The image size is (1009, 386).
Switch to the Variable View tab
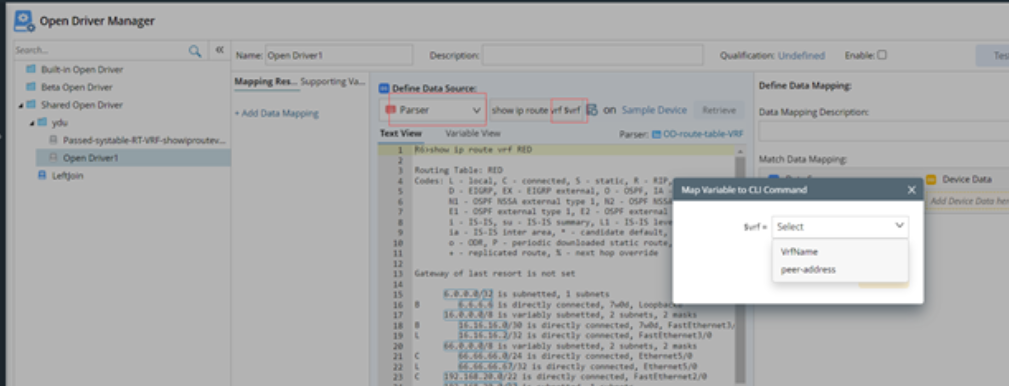click(x=472, y=134)
